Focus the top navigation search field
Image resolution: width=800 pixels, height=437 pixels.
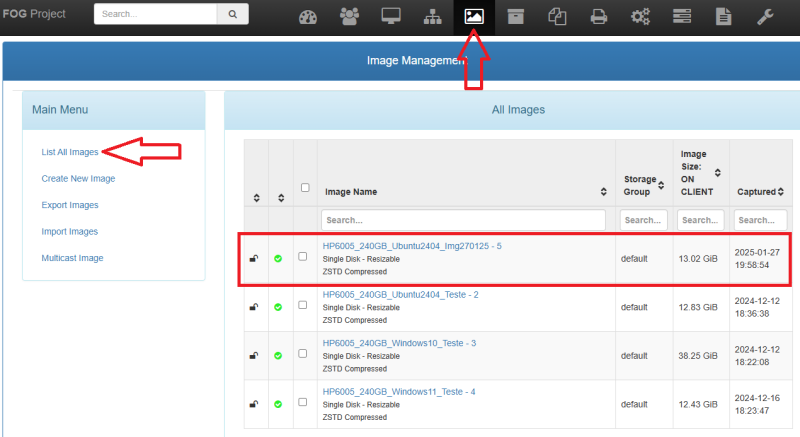[x=156, y=14]
